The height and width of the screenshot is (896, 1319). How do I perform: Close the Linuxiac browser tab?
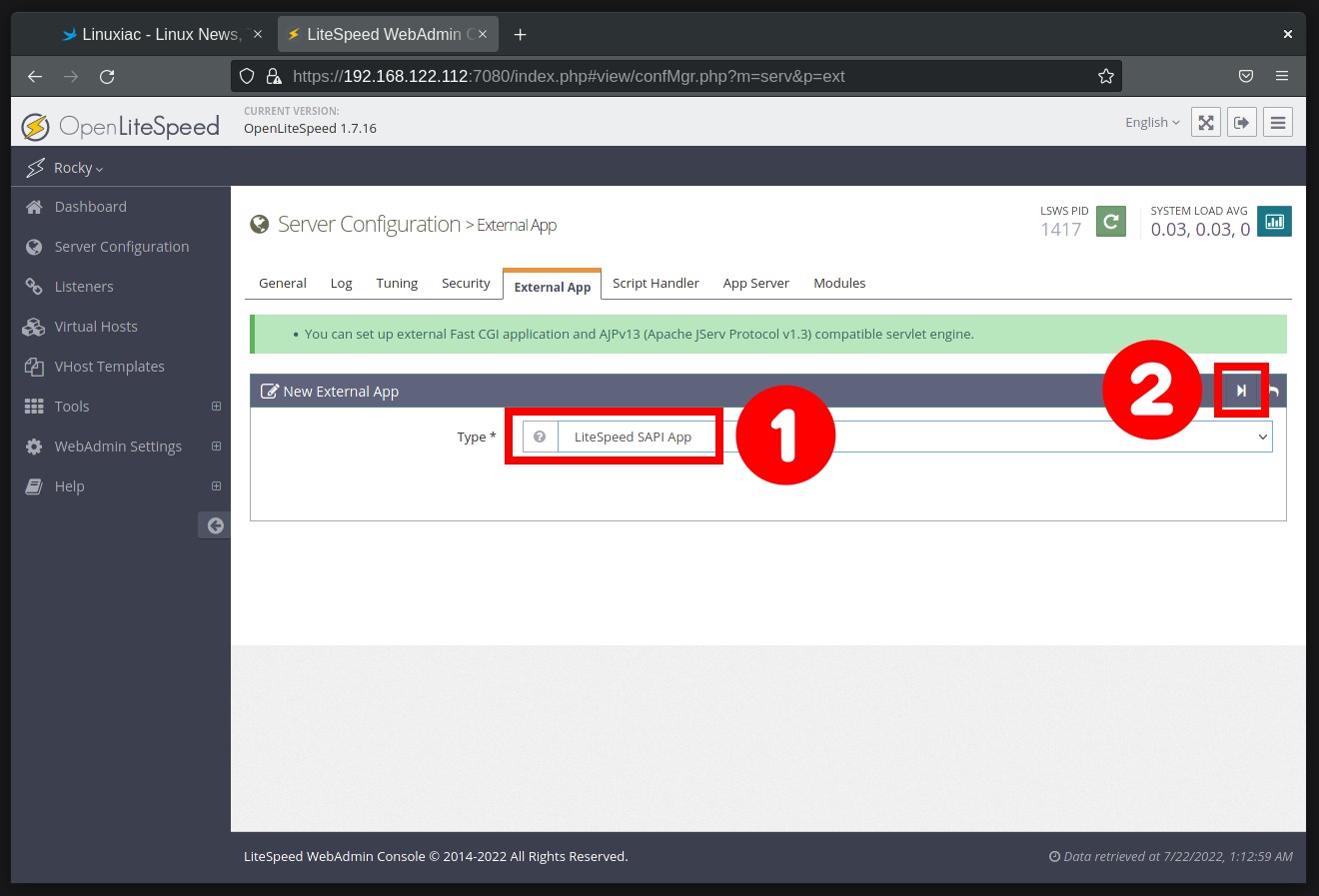coord(258,34)
